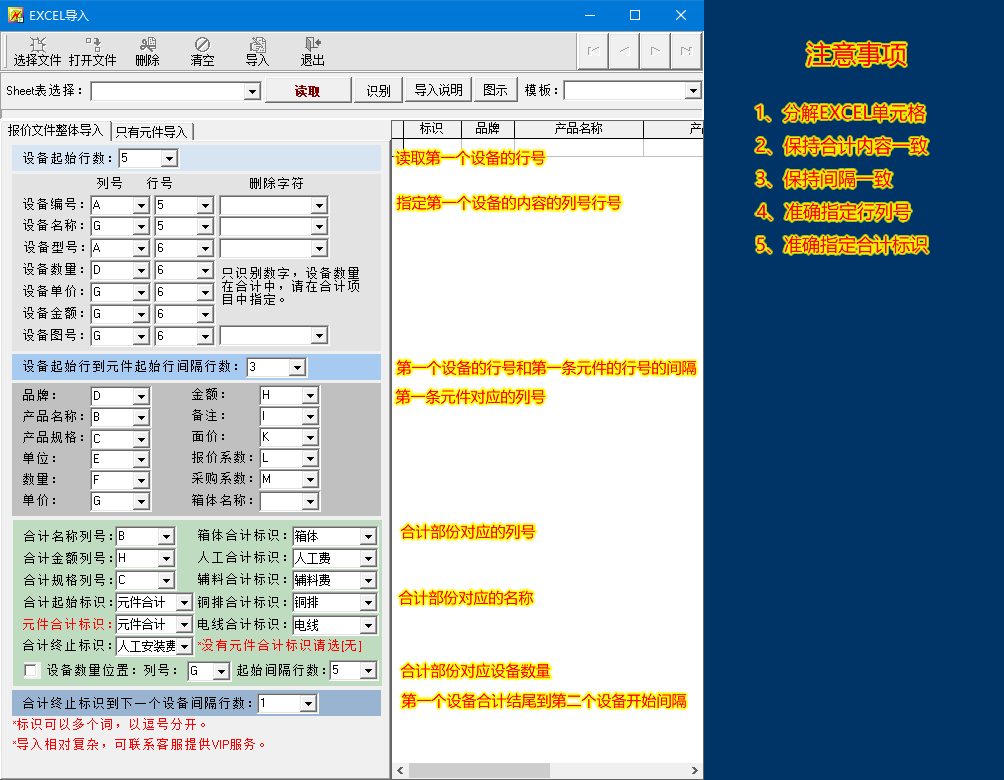
Task: Open the 产品规格 column dropdown
Action: click(142, 439)
